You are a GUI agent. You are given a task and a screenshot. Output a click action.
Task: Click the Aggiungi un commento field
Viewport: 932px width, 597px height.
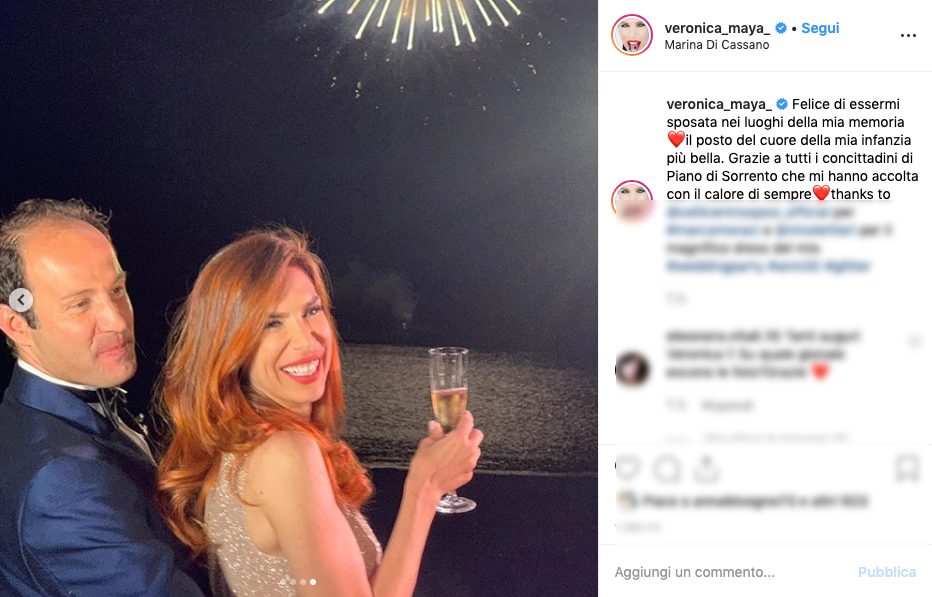click(730, 572)
